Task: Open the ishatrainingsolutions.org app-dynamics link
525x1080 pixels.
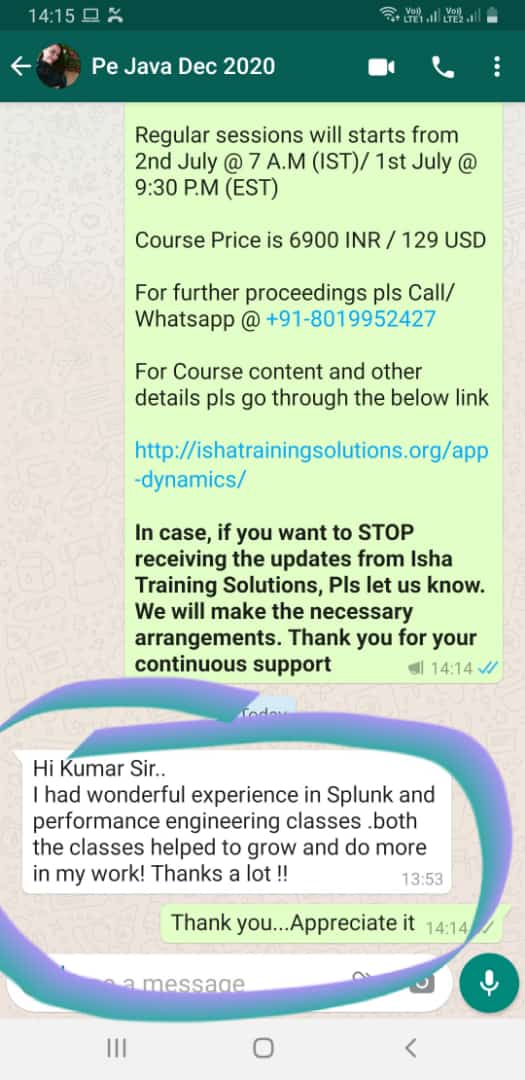Action: click(x=311, y=464)
